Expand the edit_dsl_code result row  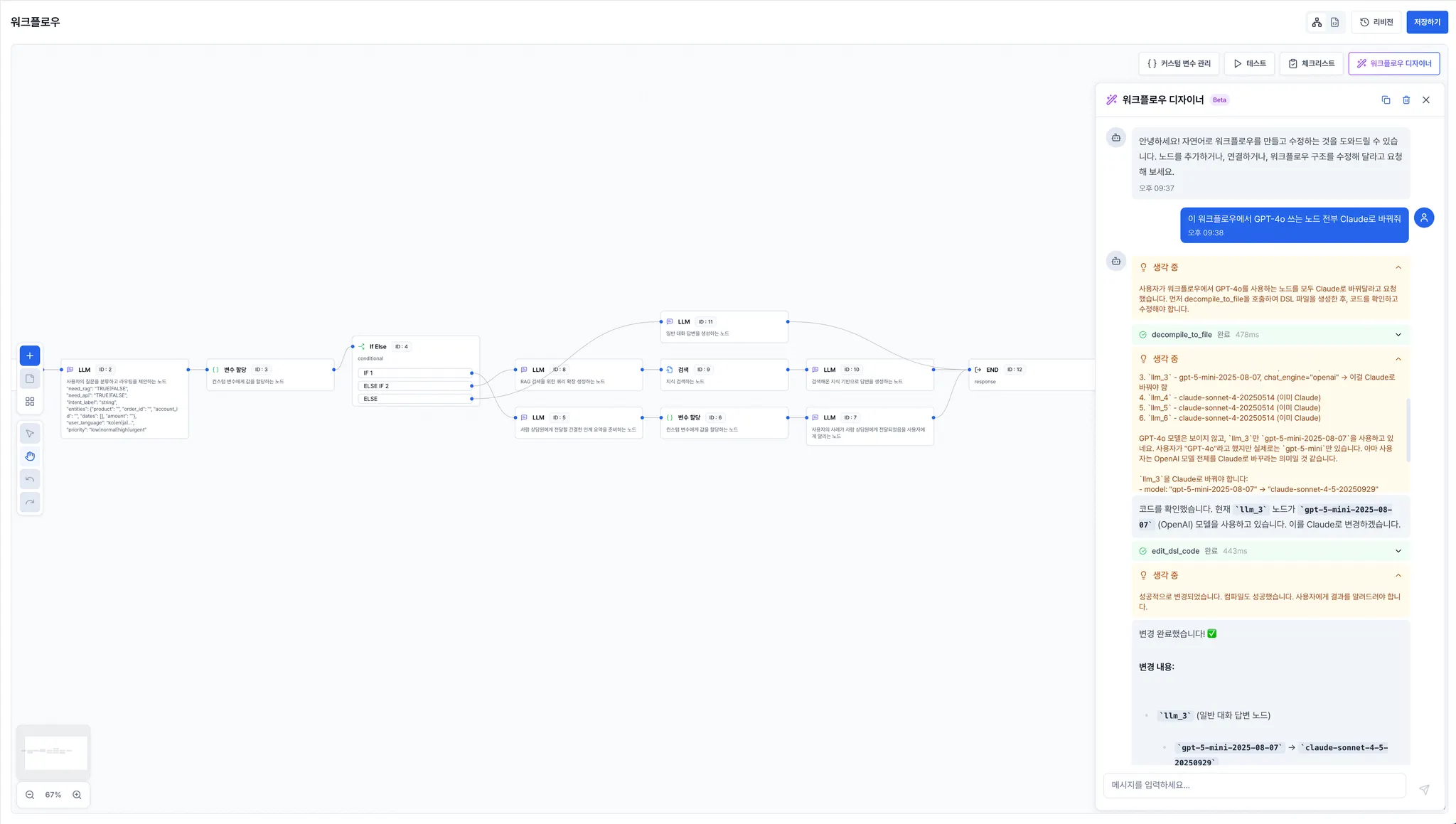point(1398,551)
